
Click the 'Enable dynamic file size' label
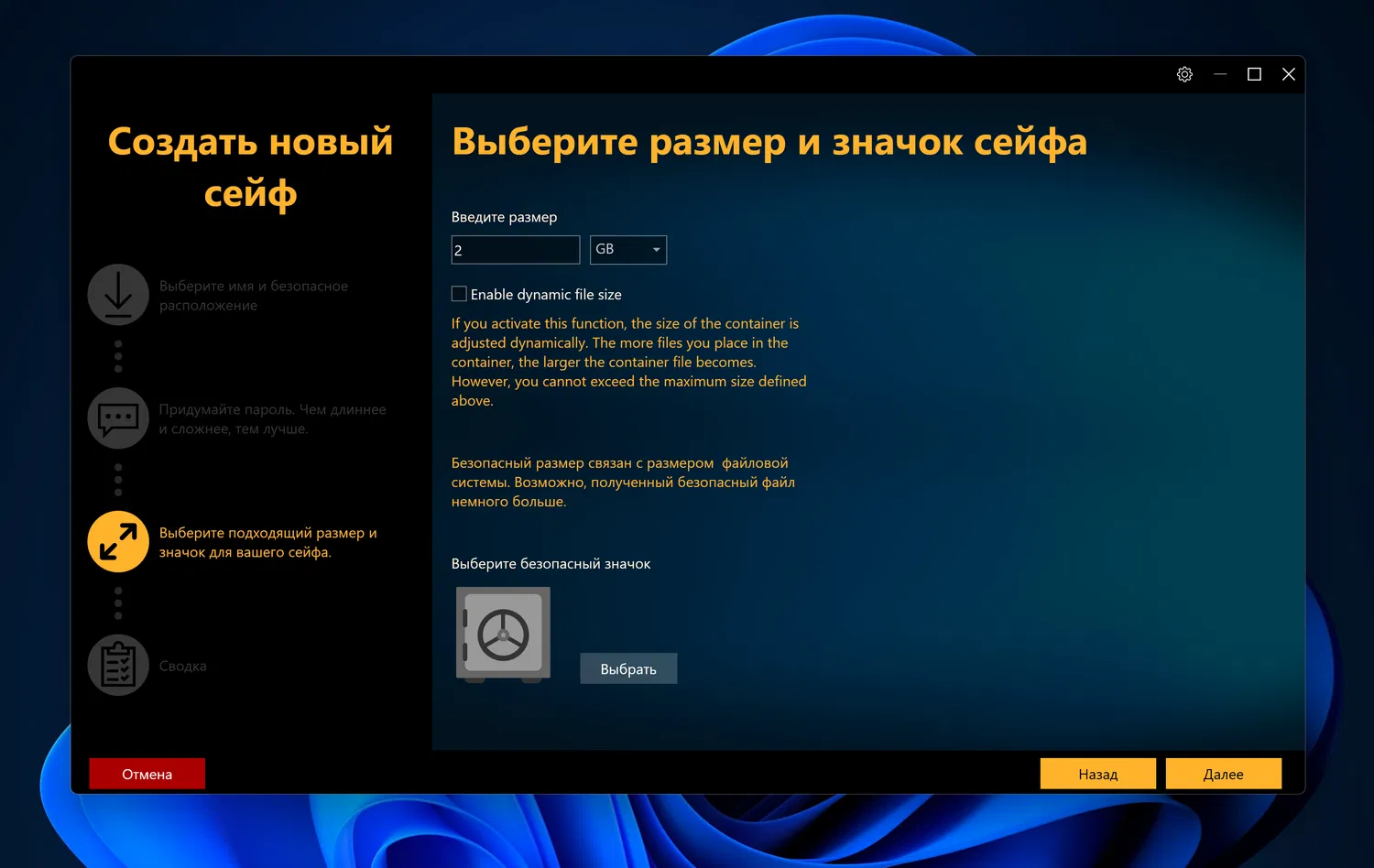click(546, 295)
